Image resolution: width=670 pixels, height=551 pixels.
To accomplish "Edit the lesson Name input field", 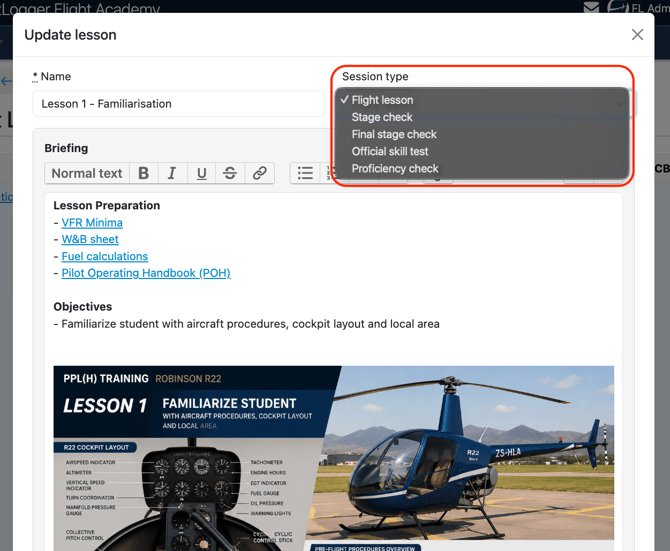I will [179, 104].
